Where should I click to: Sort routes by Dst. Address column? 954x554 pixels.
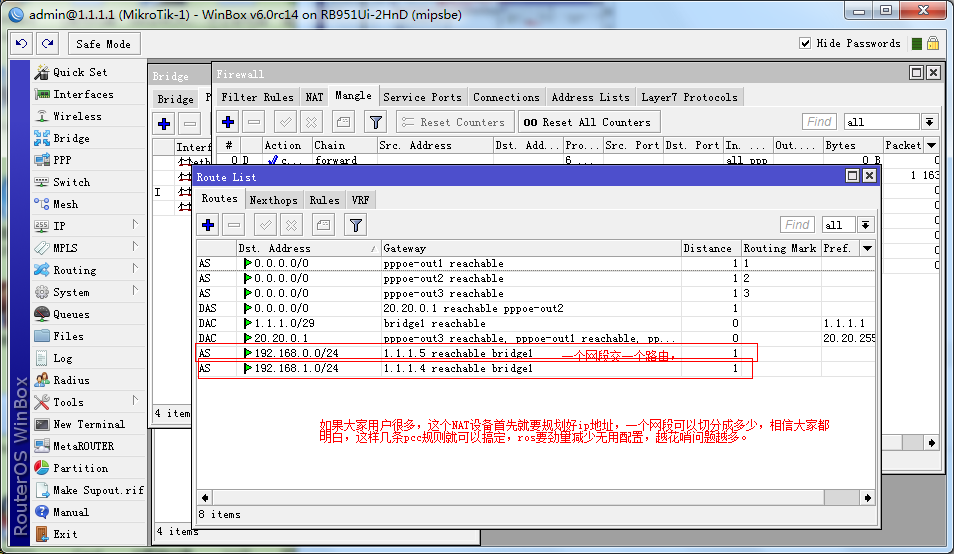pyautogui.click(x=308, y=248)
